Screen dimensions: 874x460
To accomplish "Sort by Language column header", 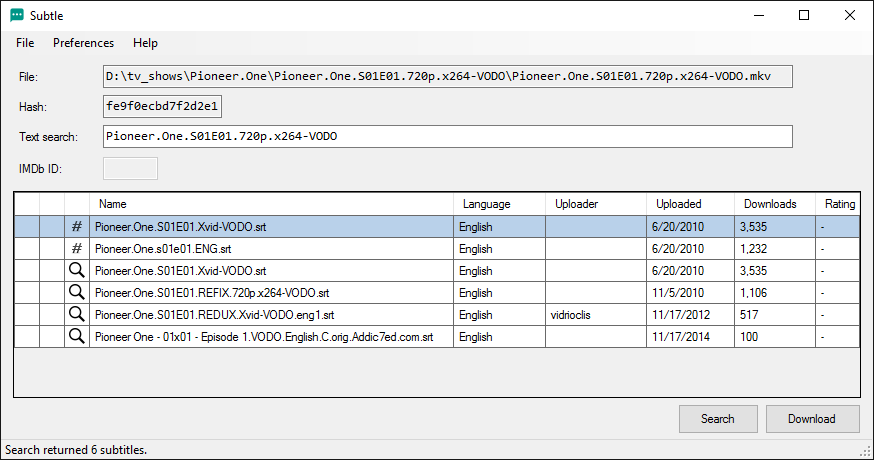I will click(499, 204).
